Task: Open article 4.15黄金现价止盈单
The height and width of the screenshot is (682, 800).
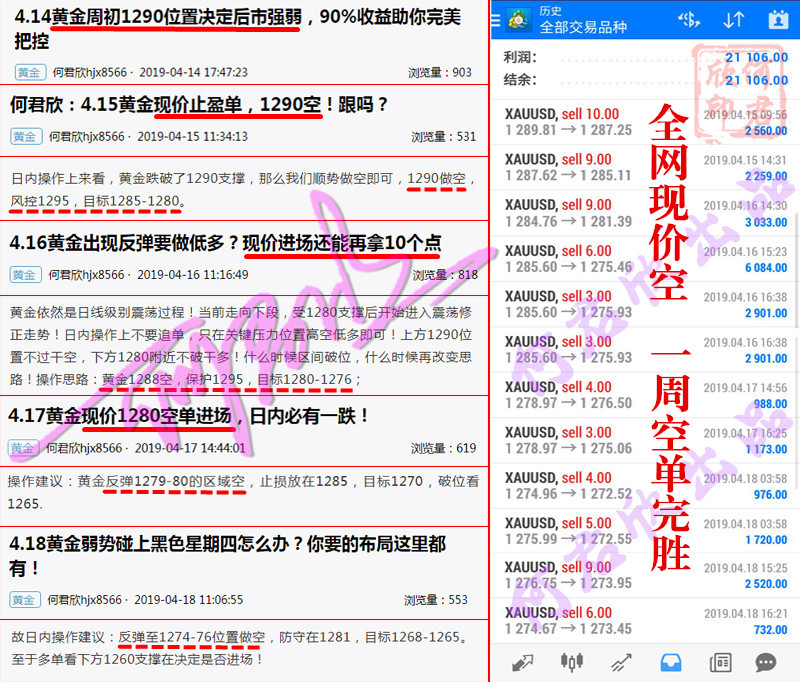Action: [x=200, y=104]
